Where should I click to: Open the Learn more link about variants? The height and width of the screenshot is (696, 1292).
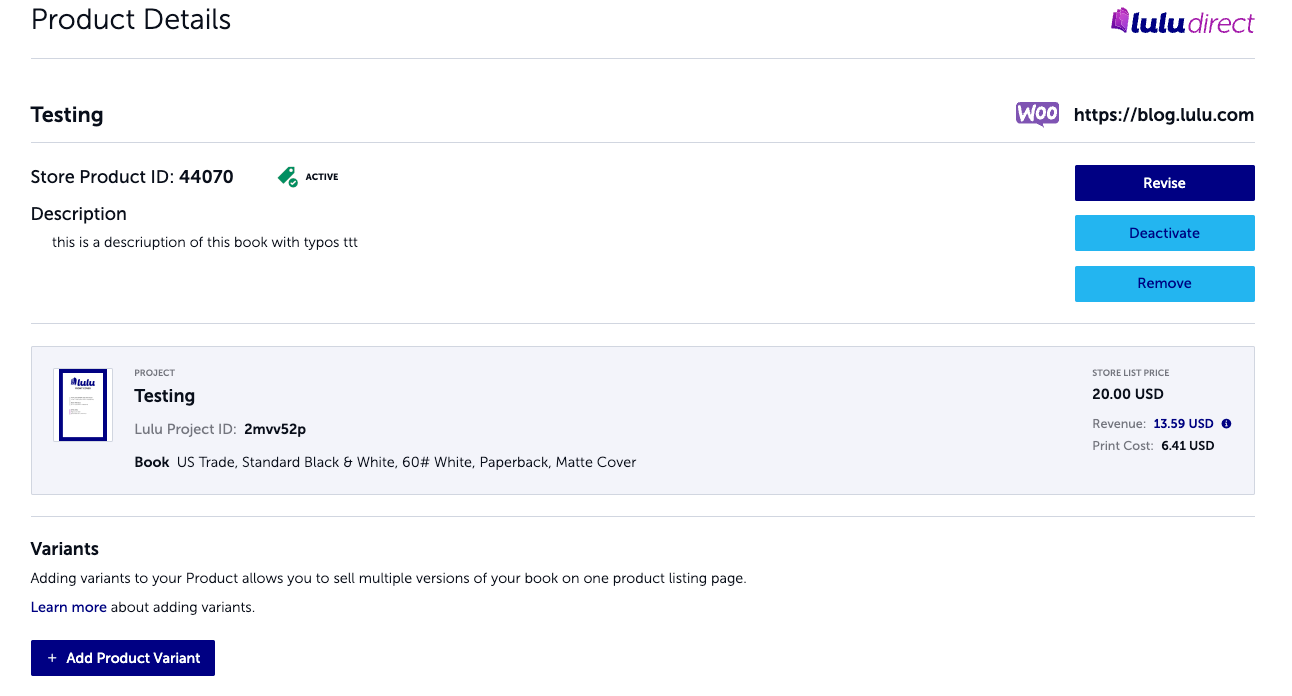(x=68, y=606)
